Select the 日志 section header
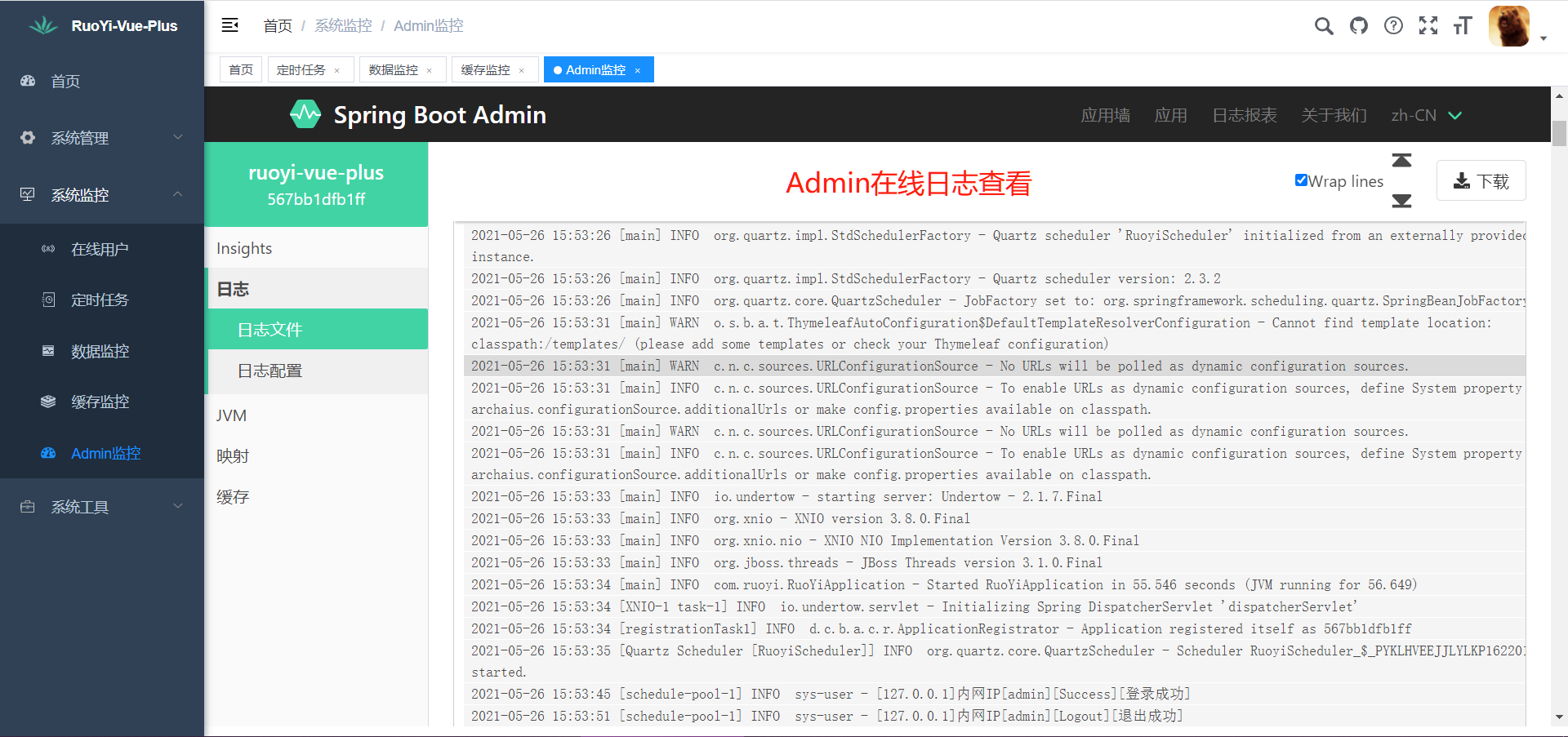Viewport: 1568px width, 737px height. click(x=316, y=289)
